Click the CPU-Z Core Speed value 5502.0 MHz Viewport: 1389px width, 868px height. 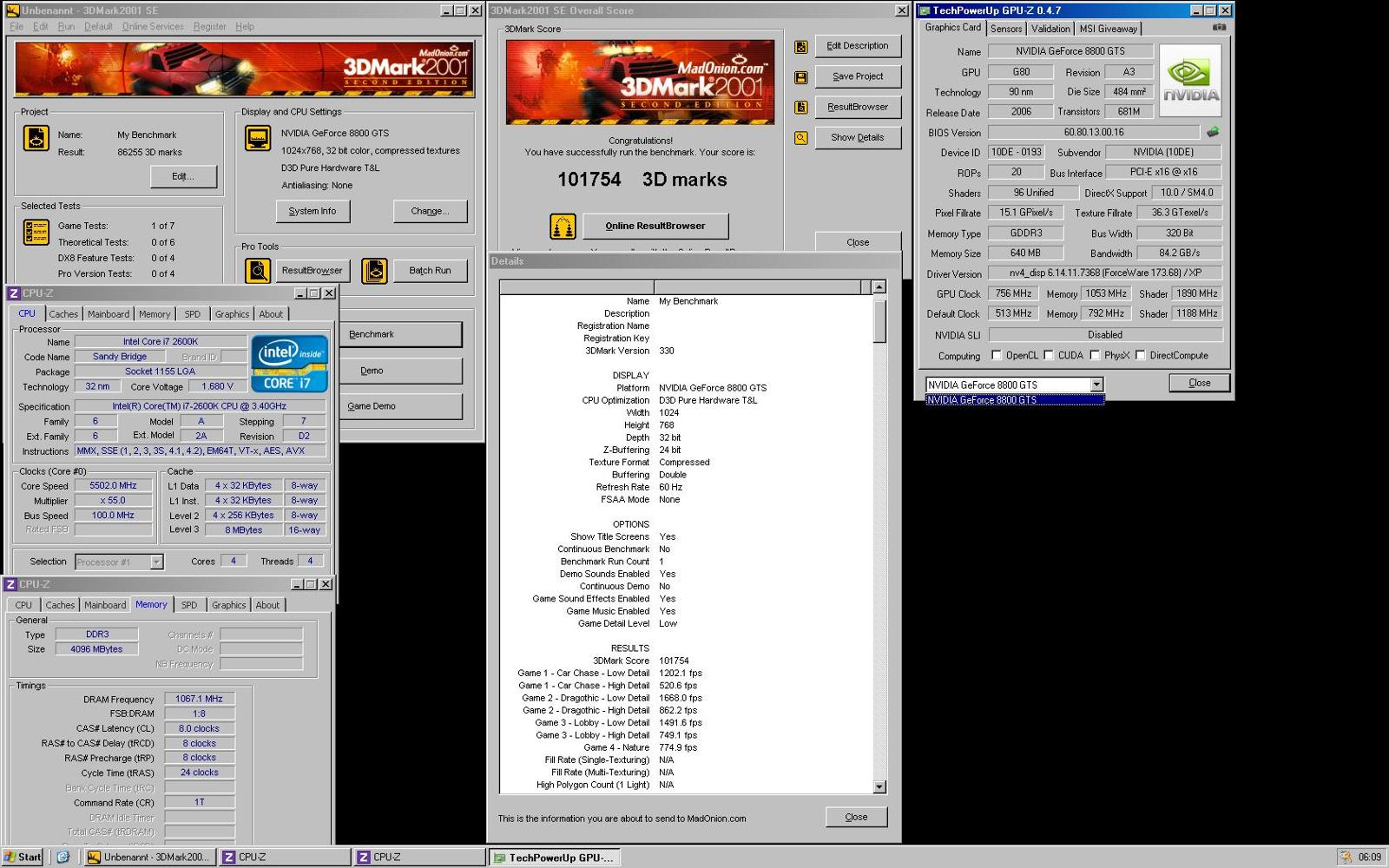click(114, 485)
